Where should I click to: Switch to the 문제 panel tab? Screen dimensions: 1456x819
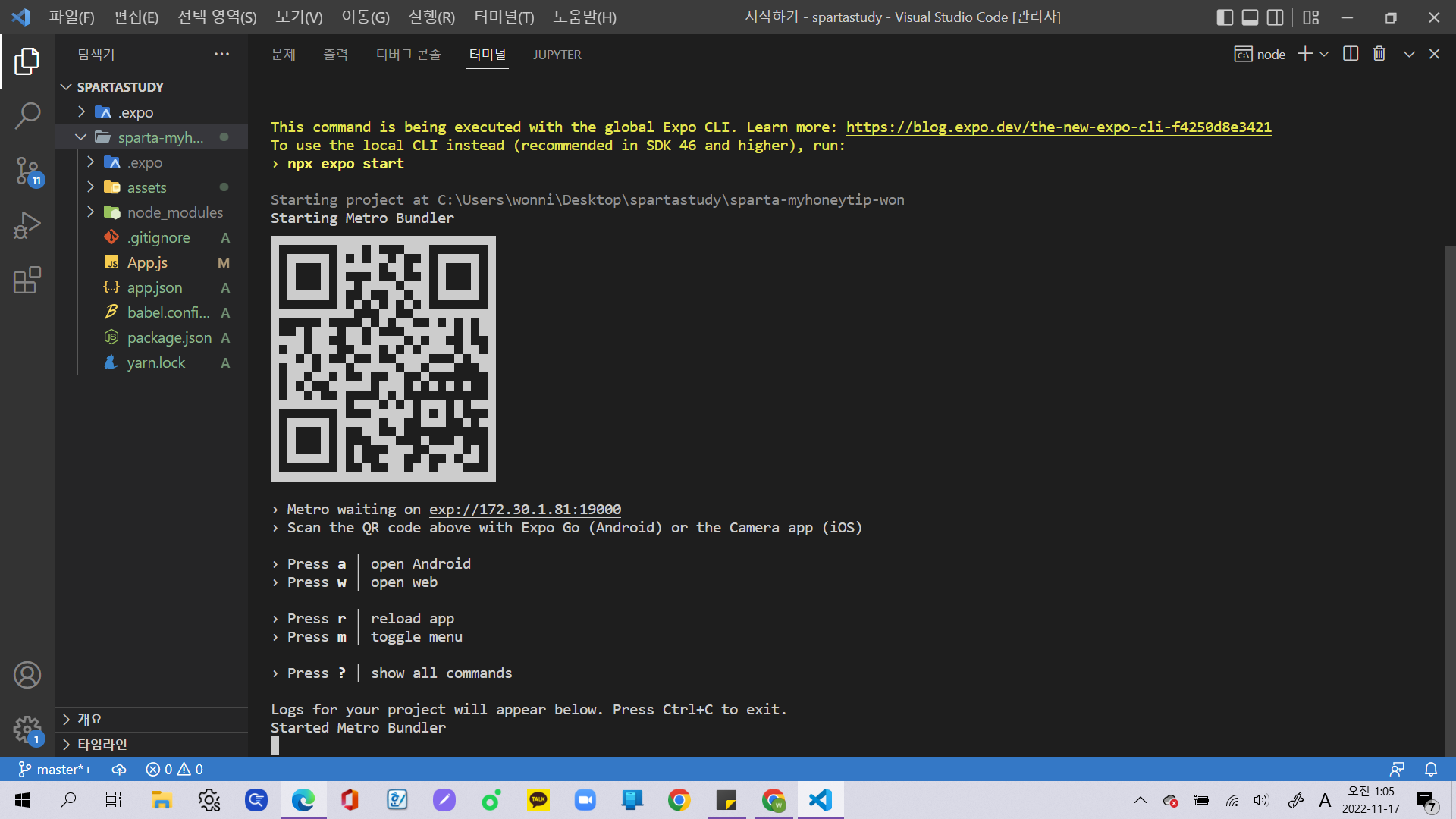(x=284, y=55)
